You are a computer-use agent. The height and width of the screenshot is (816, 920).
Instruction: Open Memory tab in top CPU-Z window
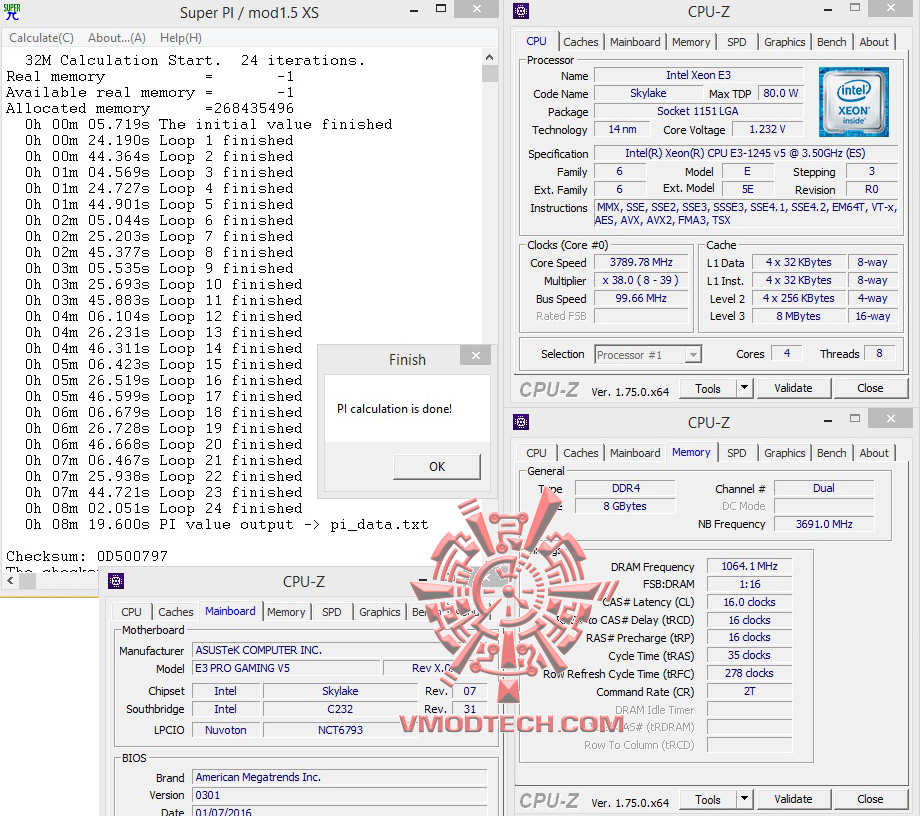[x=691, y=42]
